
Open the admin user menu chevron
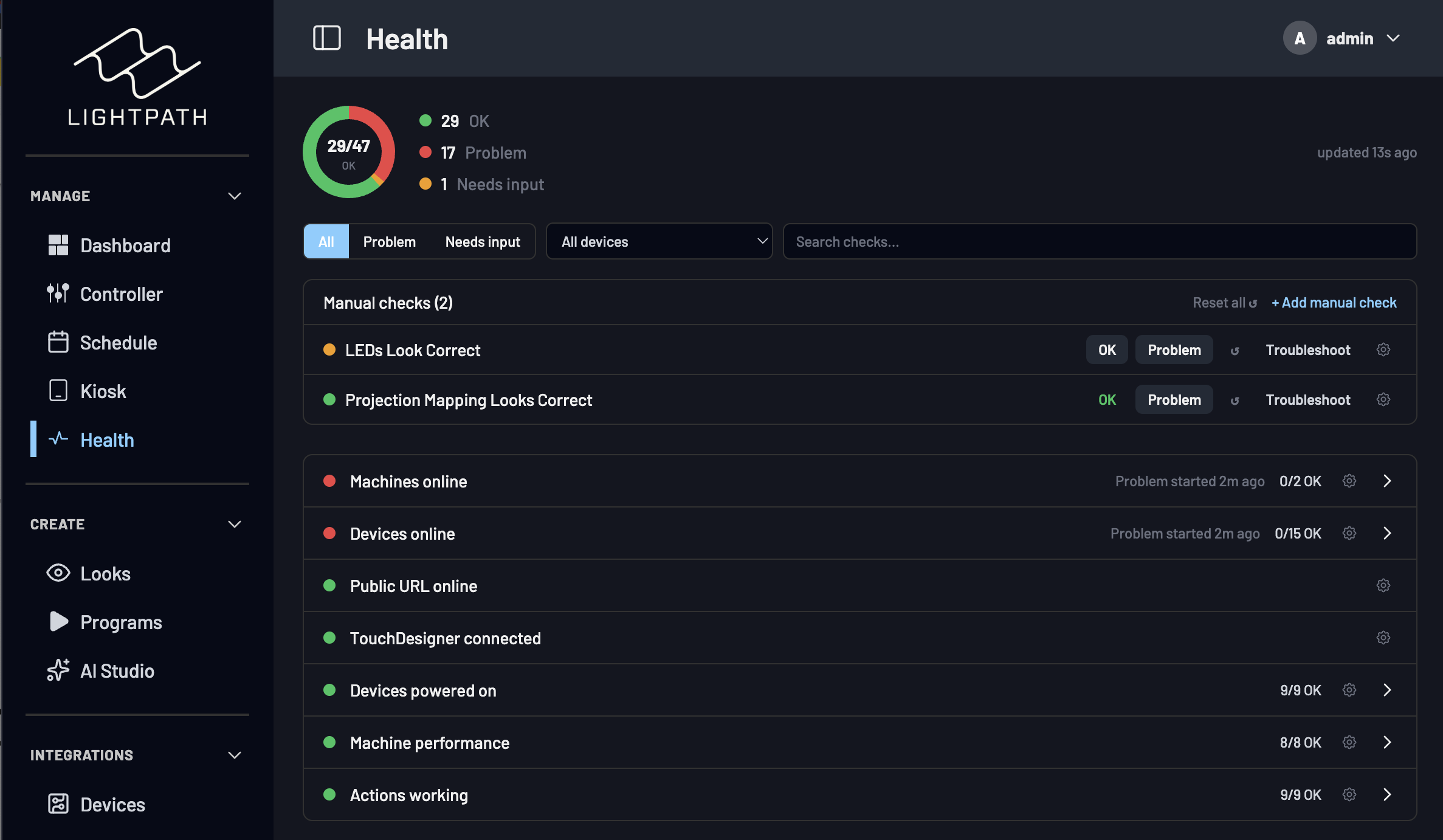click(1393, 38)
